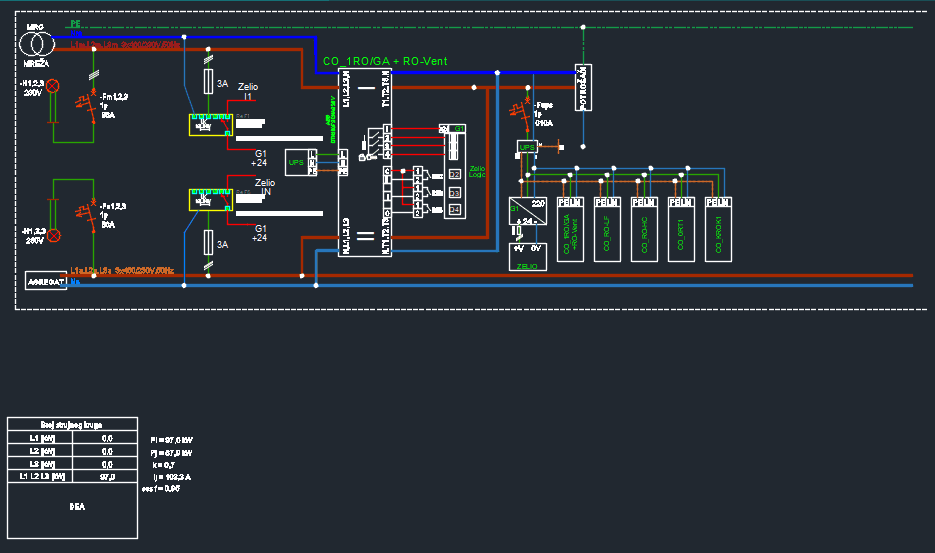Select the vertical POTROŠAČI box

click(x=584, y=87)
